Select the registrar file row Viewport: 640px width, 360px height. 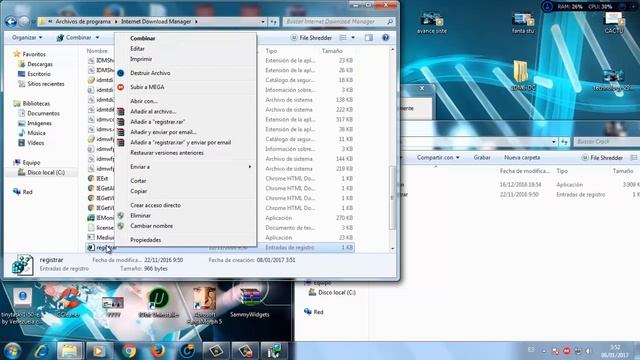click(220, 247)
